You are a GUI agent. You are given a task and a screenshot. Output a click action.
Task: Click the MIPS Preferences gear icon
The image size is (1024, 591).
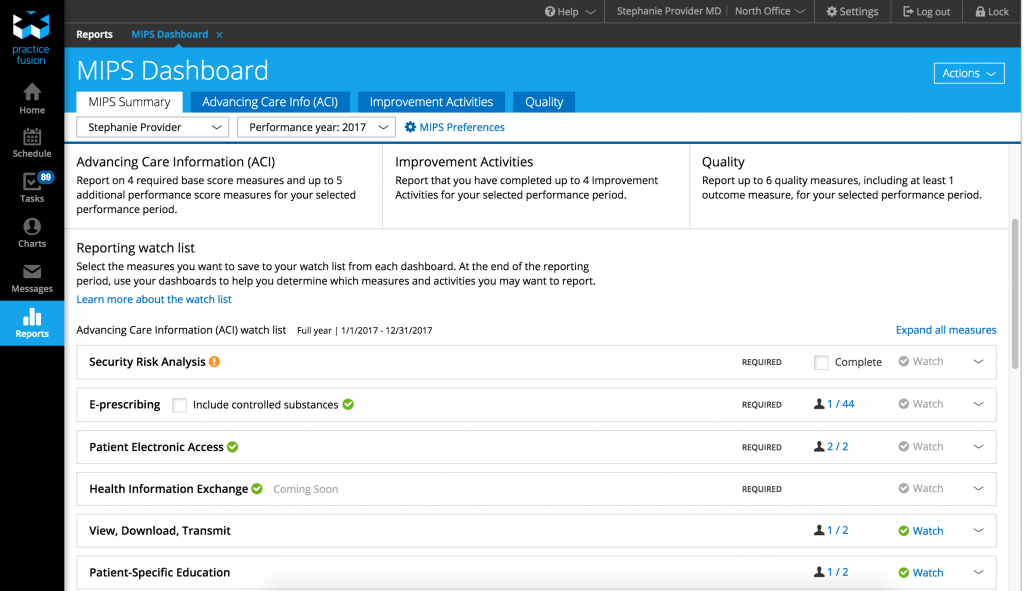coord(410,128)
